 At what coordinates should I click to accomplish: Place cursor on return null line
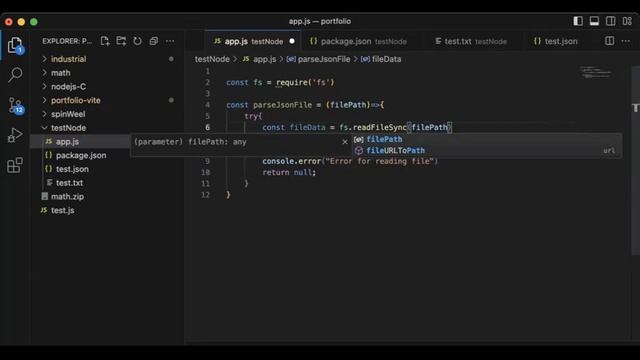[x=289, y=172]
